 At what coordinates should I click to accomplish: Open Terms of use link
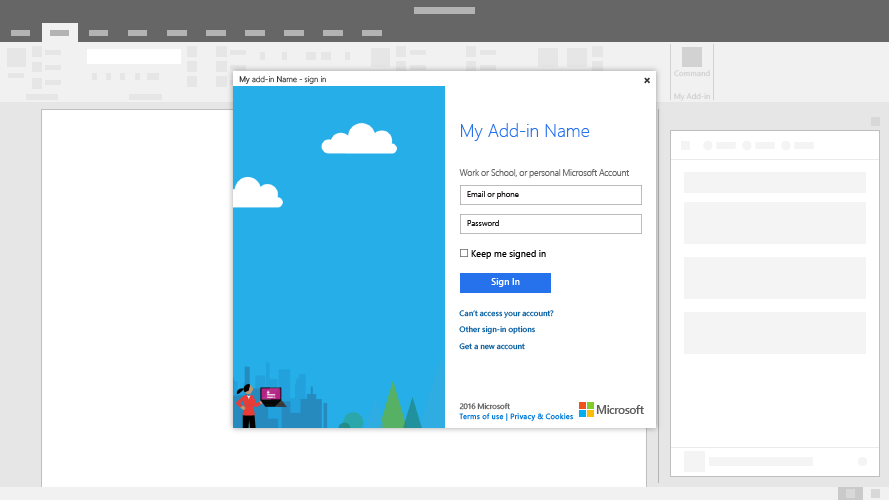tap(481, 417)
